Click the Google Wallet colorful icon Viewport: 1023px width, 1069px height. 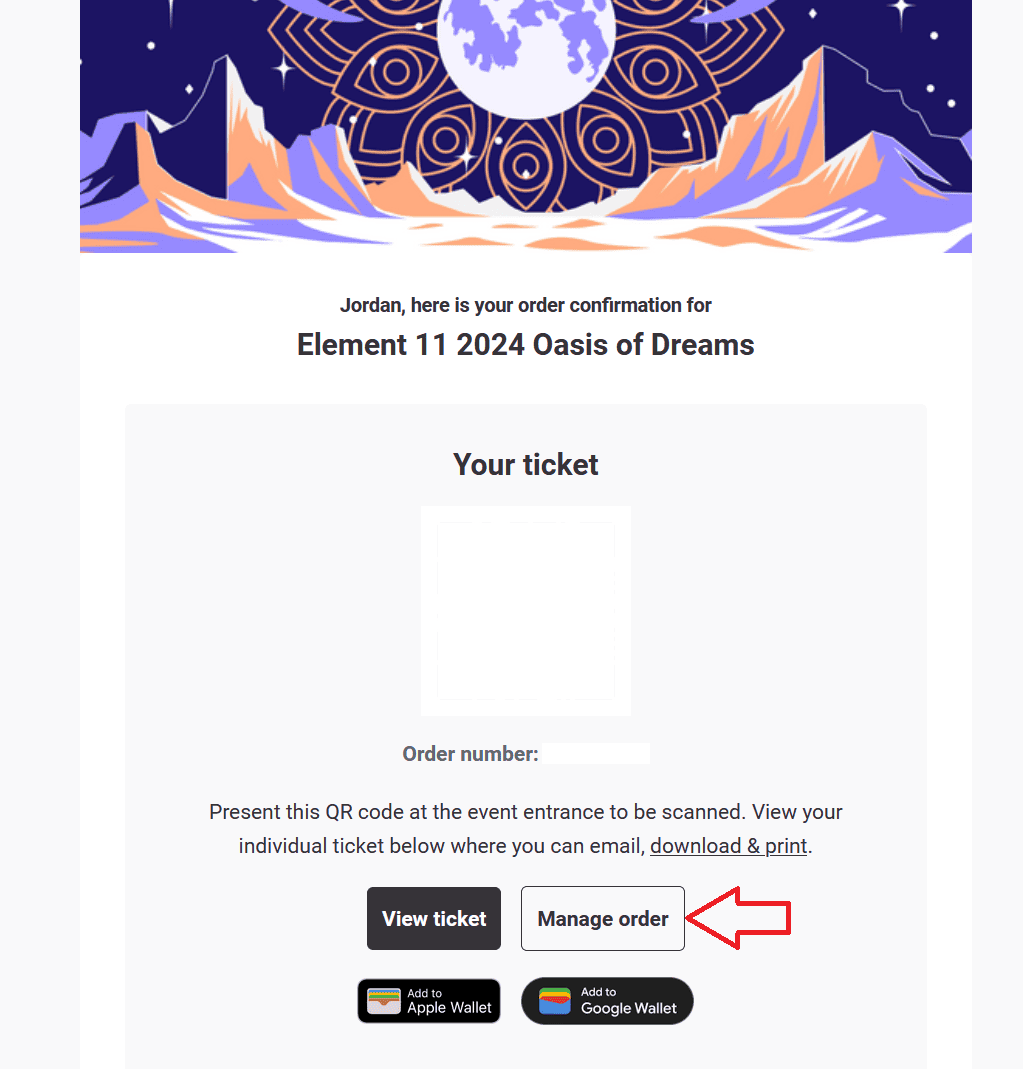pos(555,1001)
